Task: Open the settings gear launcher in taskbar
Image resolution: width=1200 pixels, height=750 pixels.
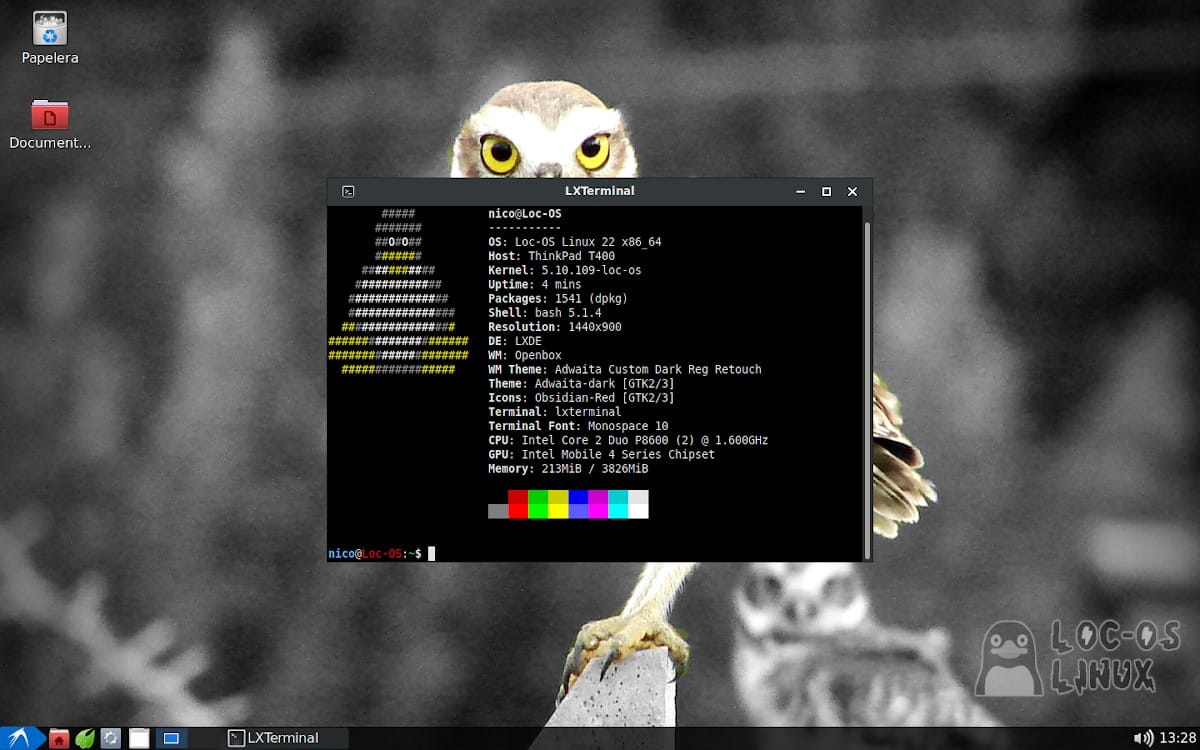Action: pos(111,739)
